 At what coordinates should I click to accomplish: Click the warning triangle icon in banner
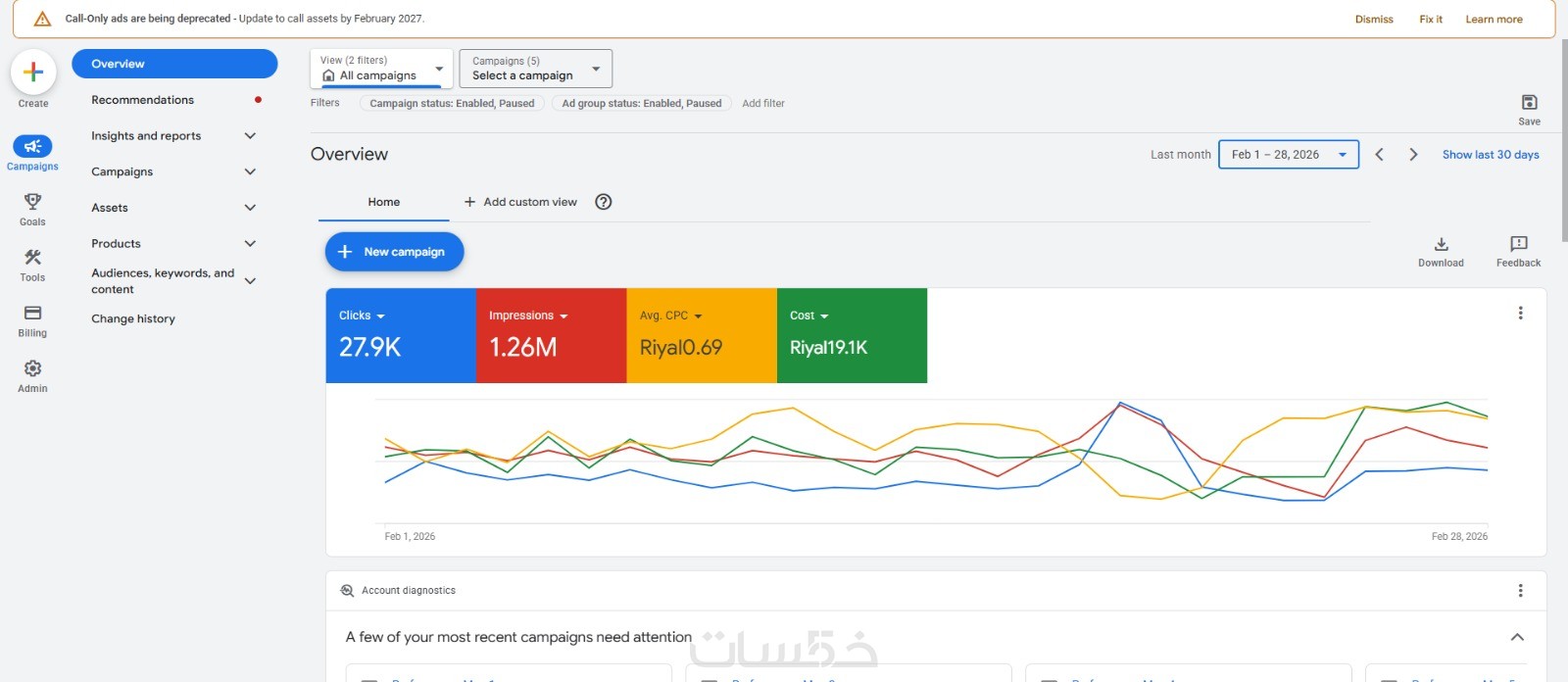click(42, 19)
